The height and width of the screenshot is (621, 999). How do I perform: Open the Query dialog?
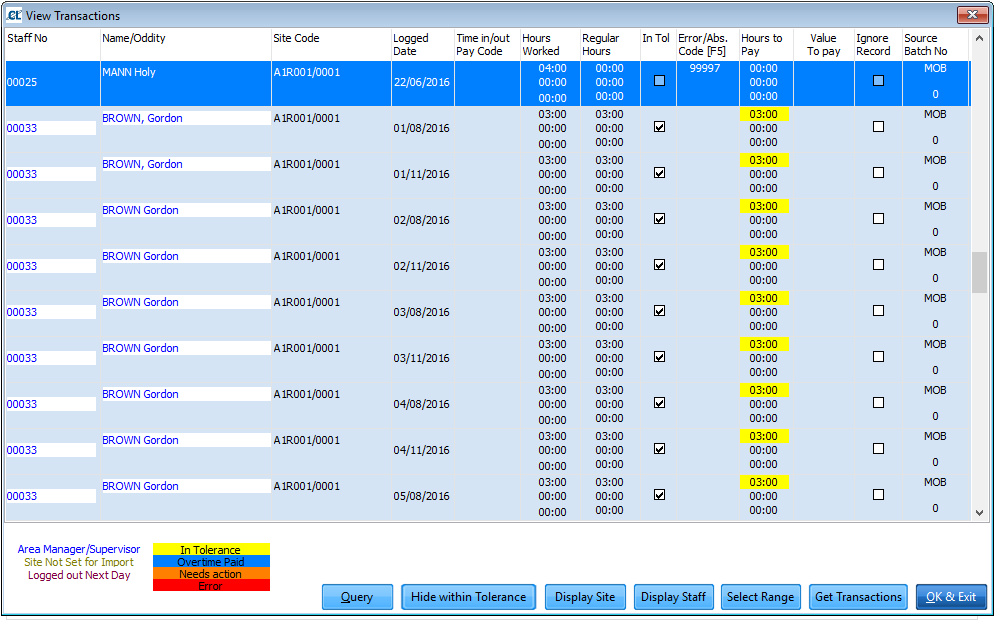pos(357,596)
